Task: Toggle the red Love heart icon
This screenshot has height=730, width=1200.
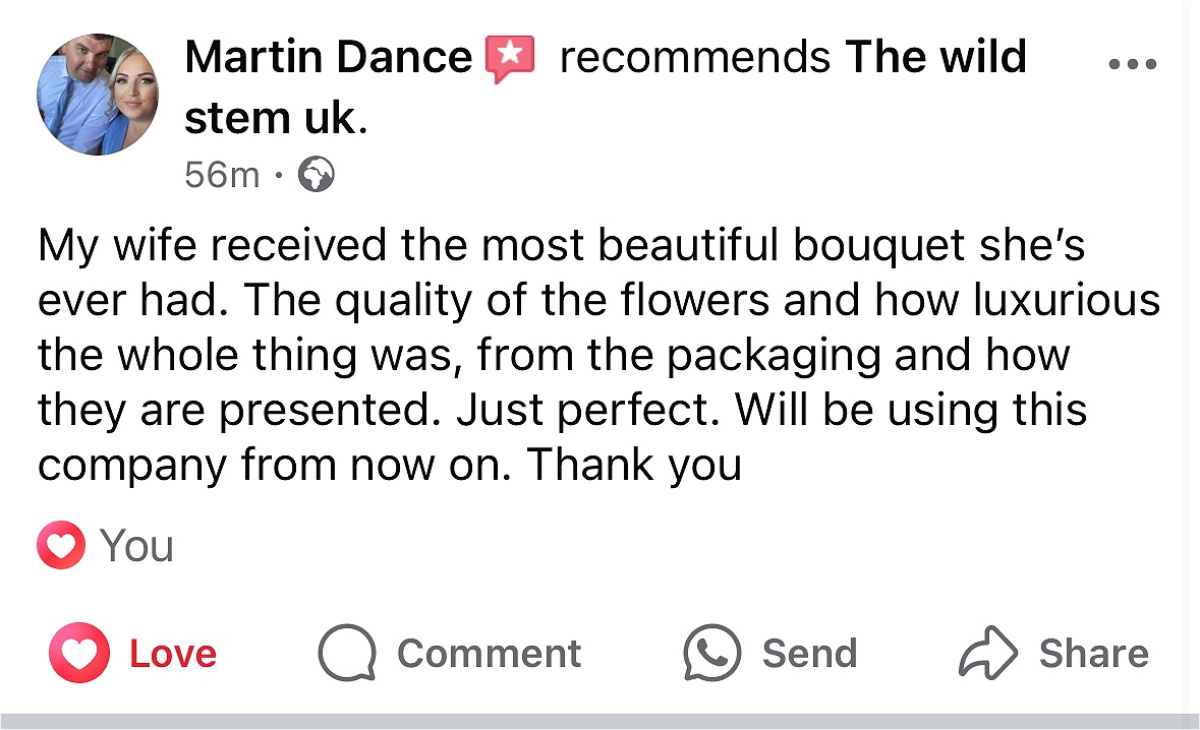Action: pyautogui.click(x=79, y=653)
